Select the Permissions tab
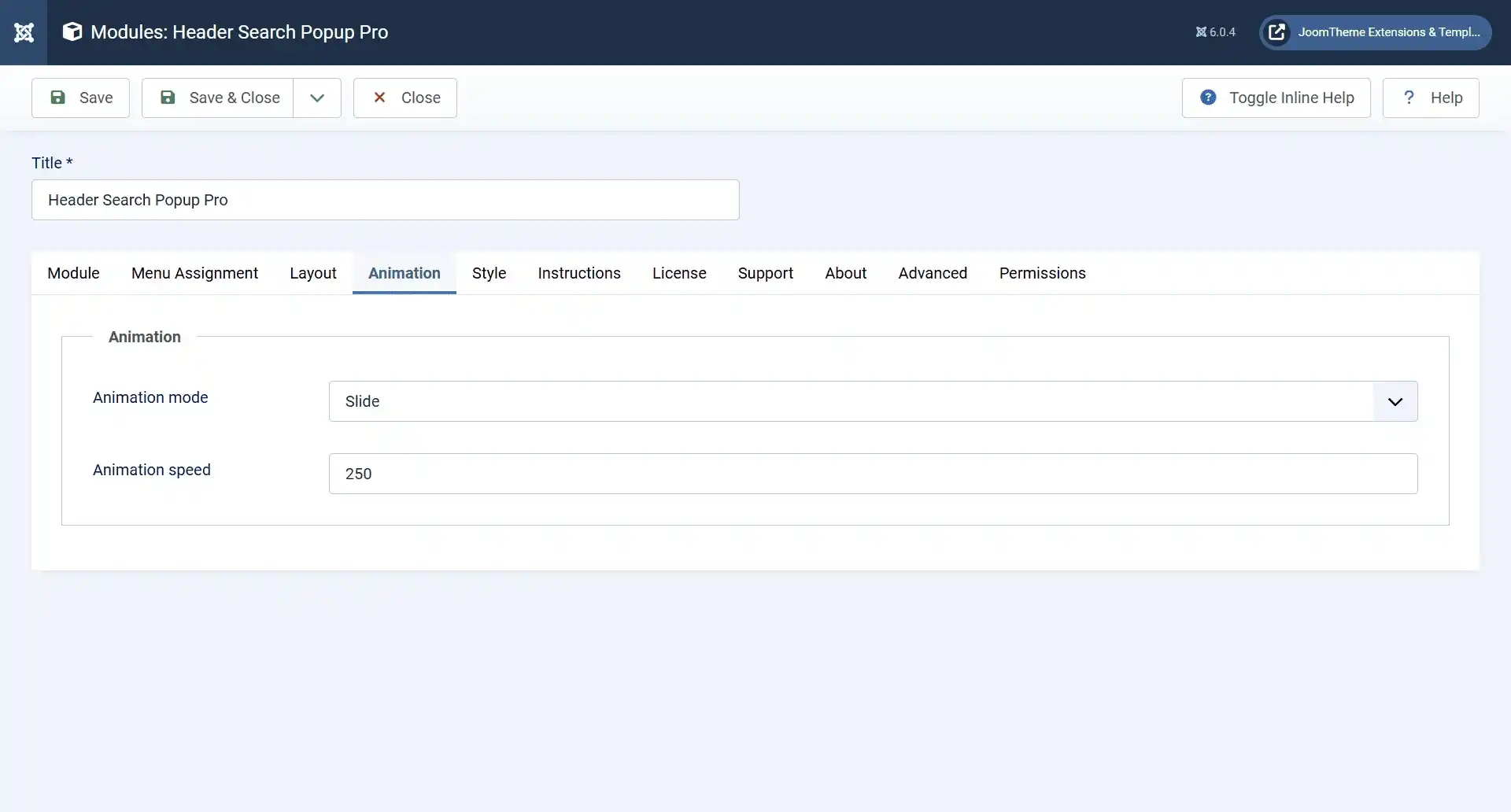Screen dimensions: 1511x812 (x=1042, y=273)
